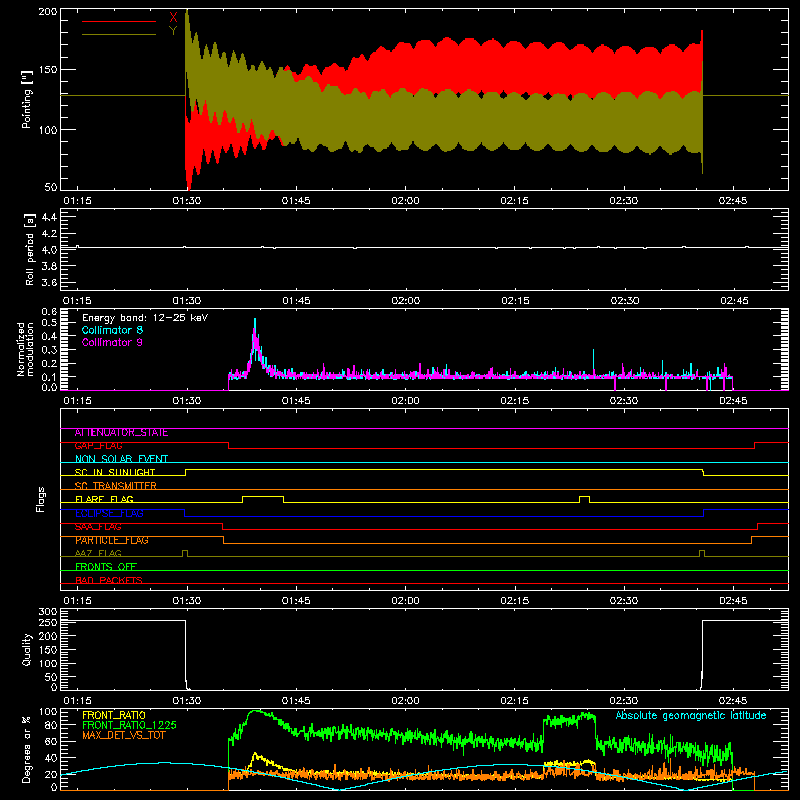The image size is (800, 800).
Task: Click the 200 tick on the Pointing axis
Action: point(47,12)
